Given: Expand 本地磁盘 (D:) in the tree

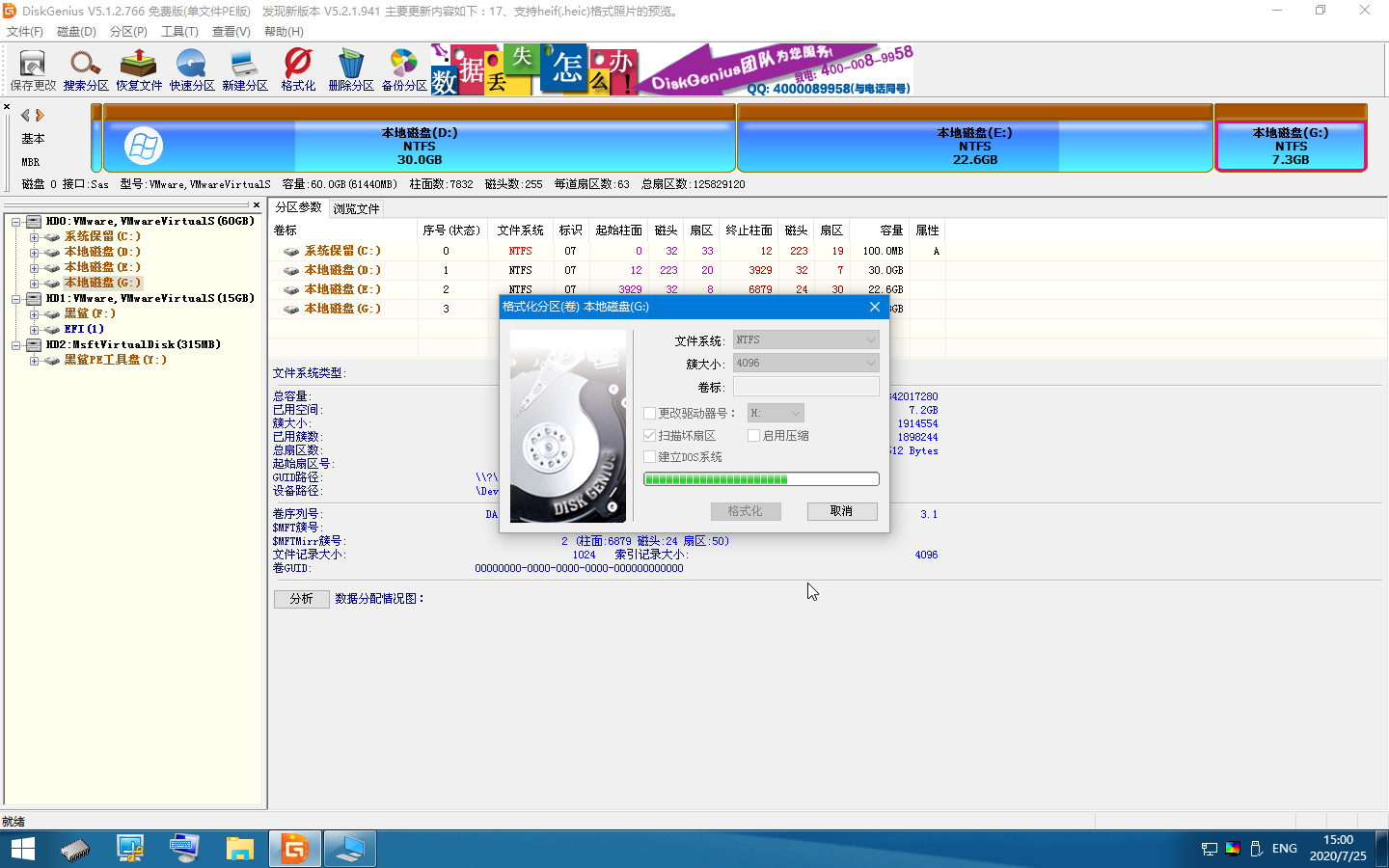Looking at the screenshot, I should tap(34, 253).
